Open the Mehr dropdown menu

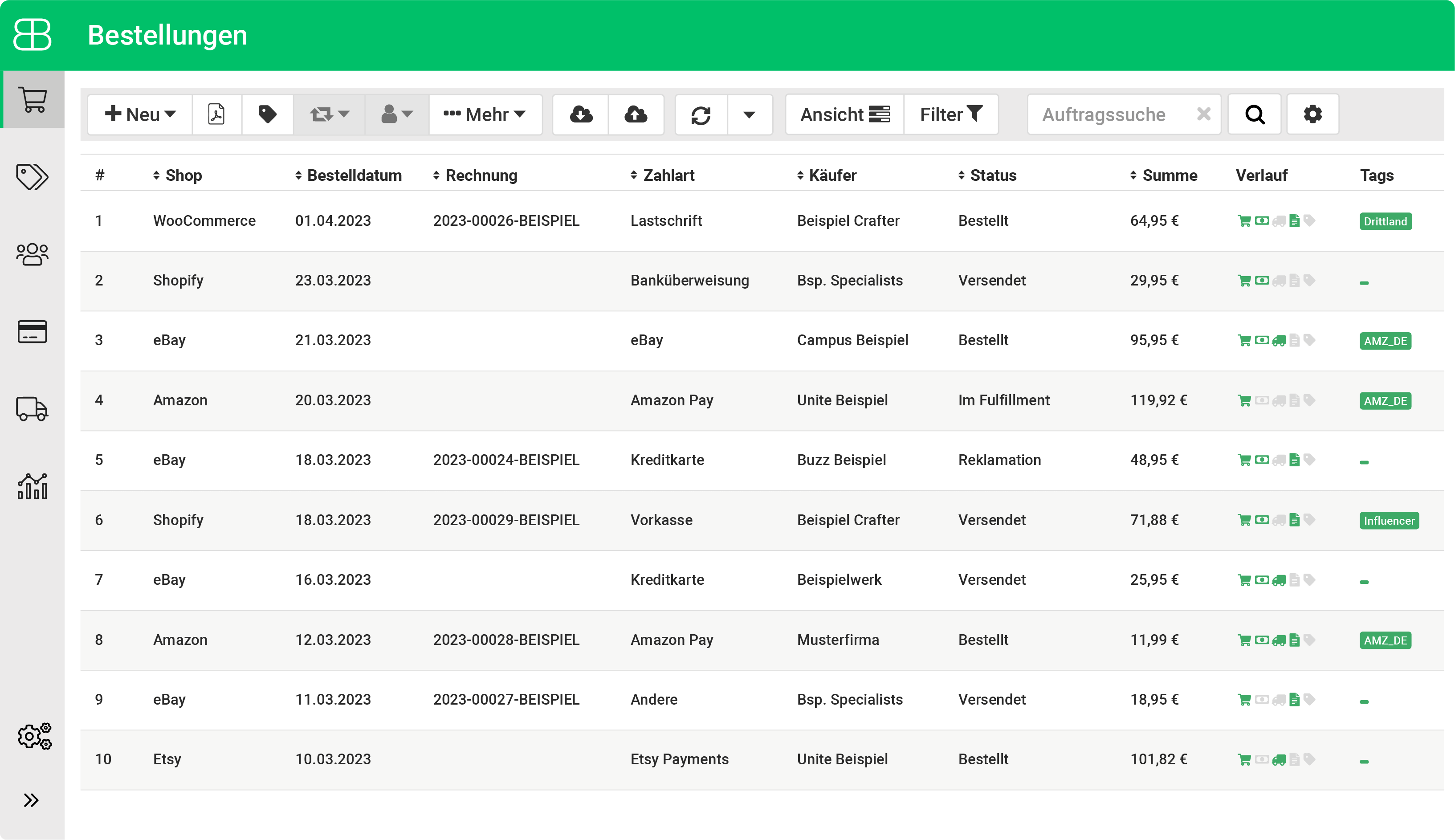485,114
